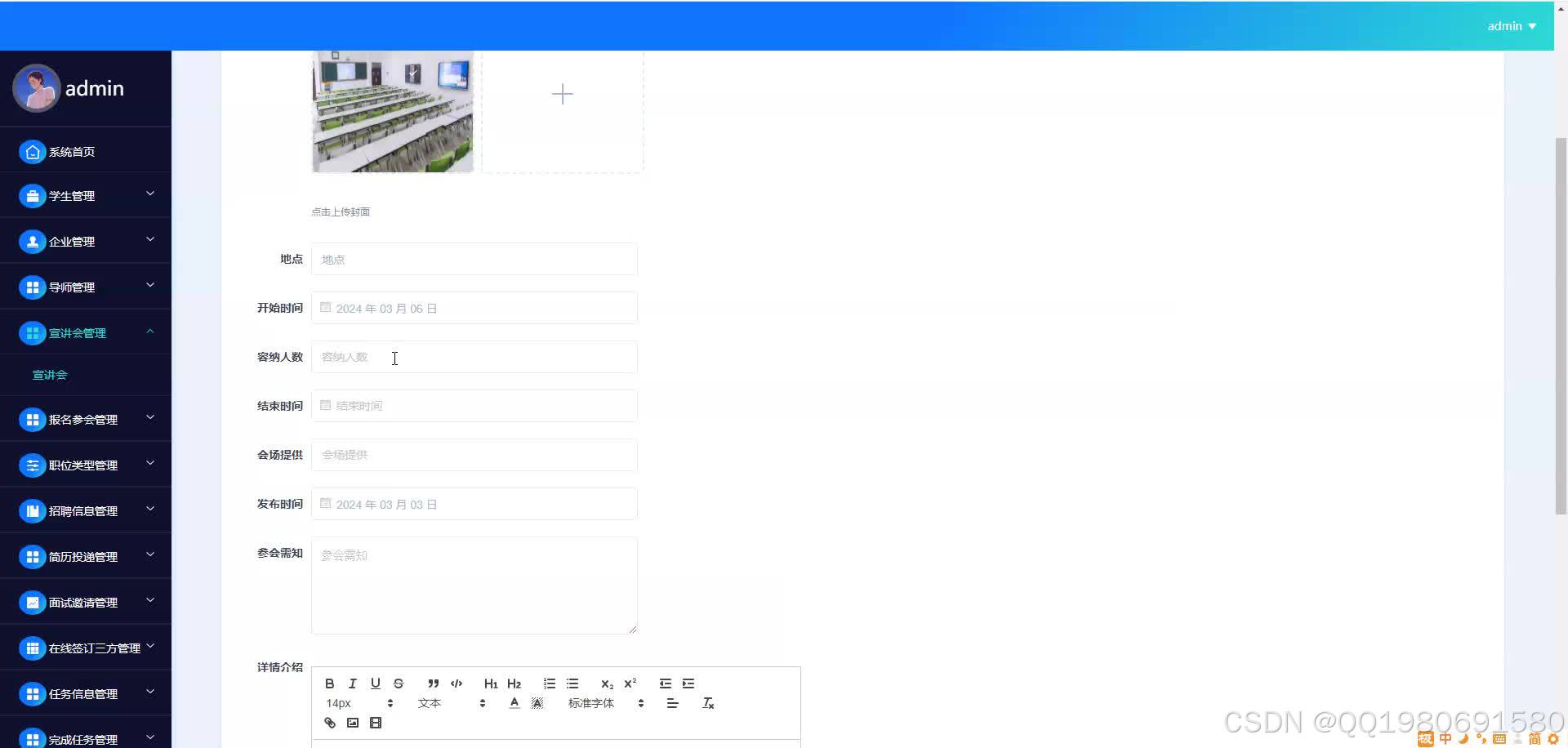The image size is (1568, 748).
Task: Expand the 学生管理 sidebar menu
Action: (86, 196)
